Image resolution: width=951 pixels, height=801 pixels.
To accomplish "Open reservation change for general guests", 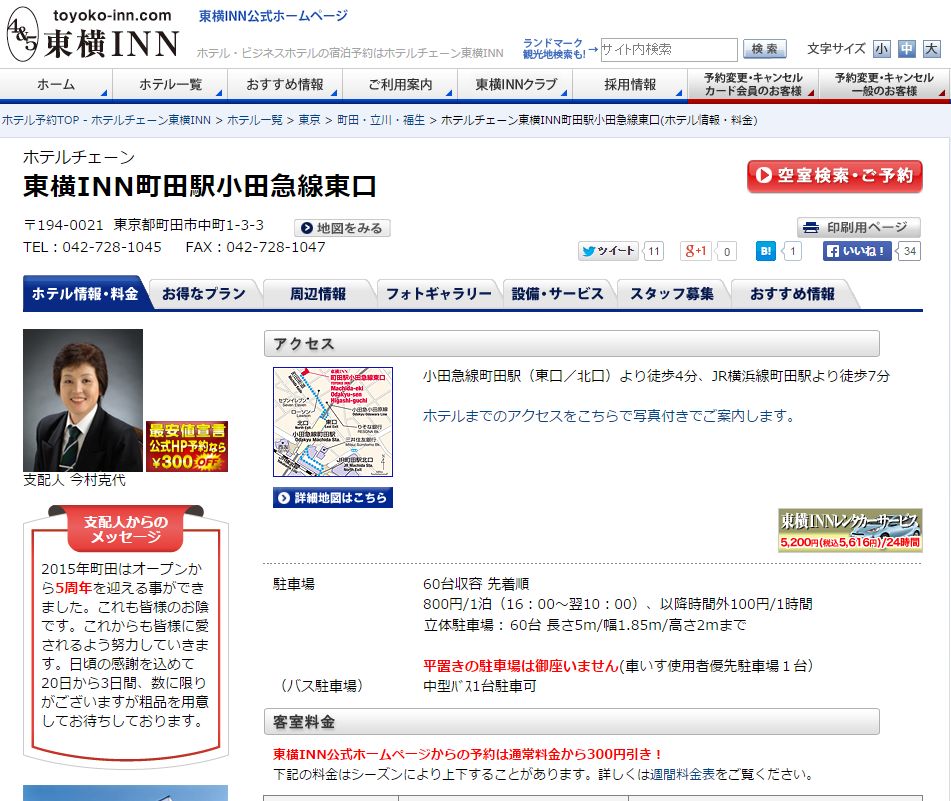I will (x=884, y=84).
